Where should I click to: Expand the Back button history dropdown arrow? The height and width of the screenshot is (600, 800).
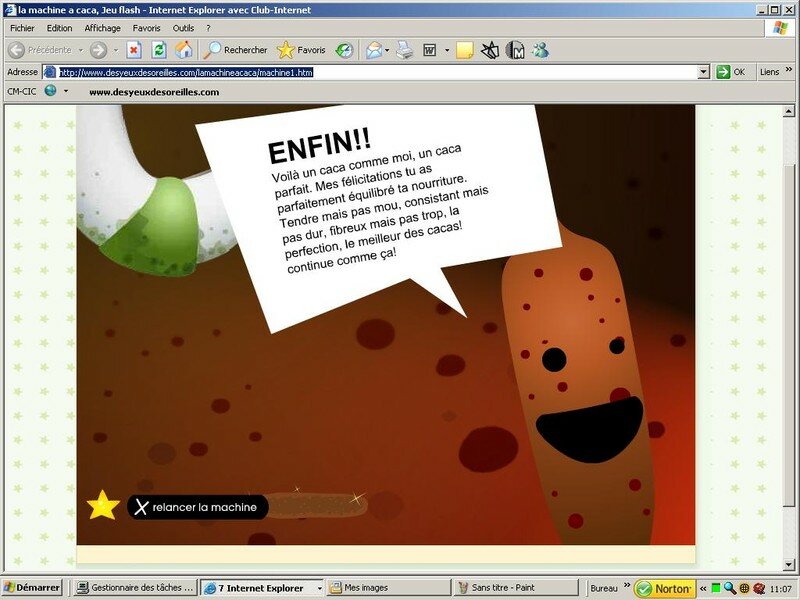pyautogui.click(x=81, y=50)
